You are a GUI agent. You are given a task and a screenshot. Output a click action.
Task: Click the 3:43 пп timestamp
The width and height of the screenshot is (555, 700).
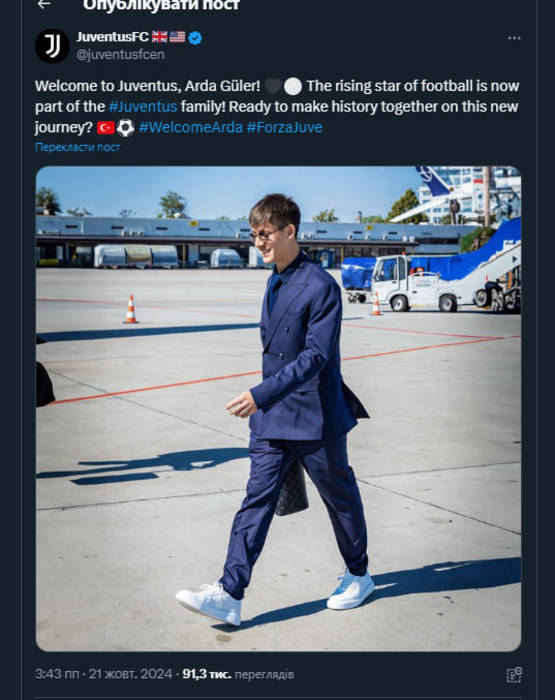click(x=57, y=674)
